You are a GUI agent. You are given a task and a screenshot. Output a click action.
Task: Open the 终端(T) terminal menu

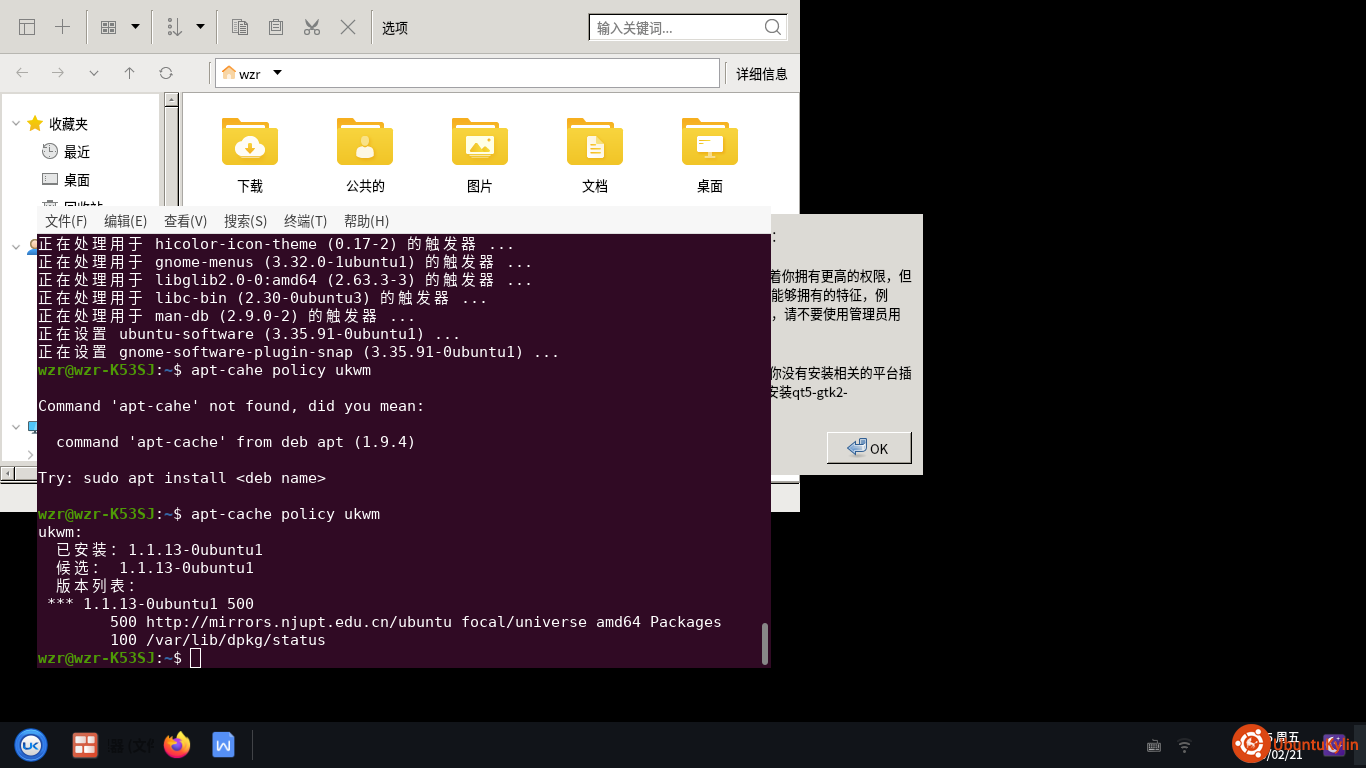(305, 221)
